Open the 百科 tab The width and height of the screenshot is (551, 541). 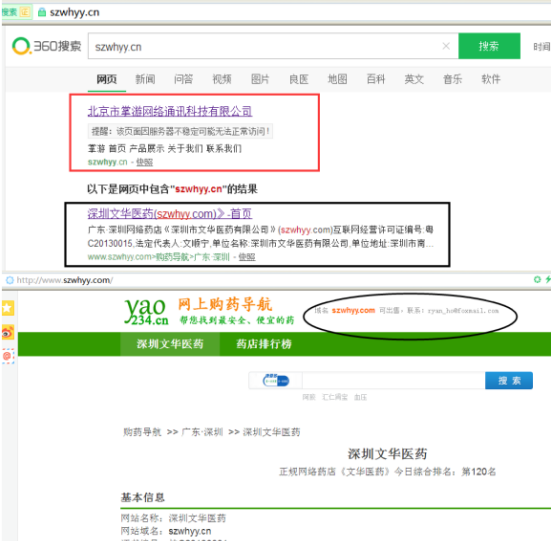376,79
